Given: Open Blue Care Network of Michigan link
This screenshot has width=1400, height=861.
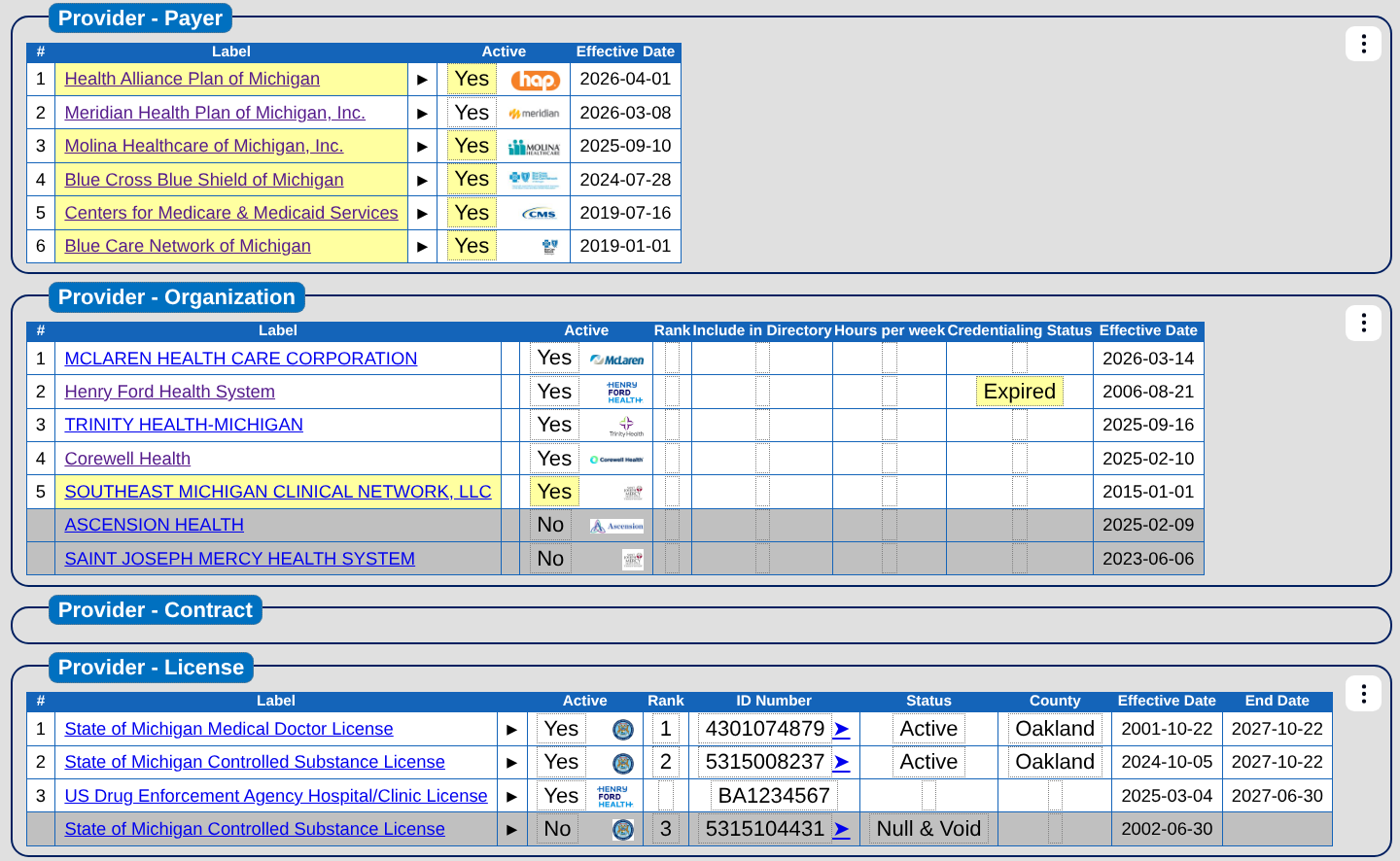Looking at the screenshot, I should [188, 246].
